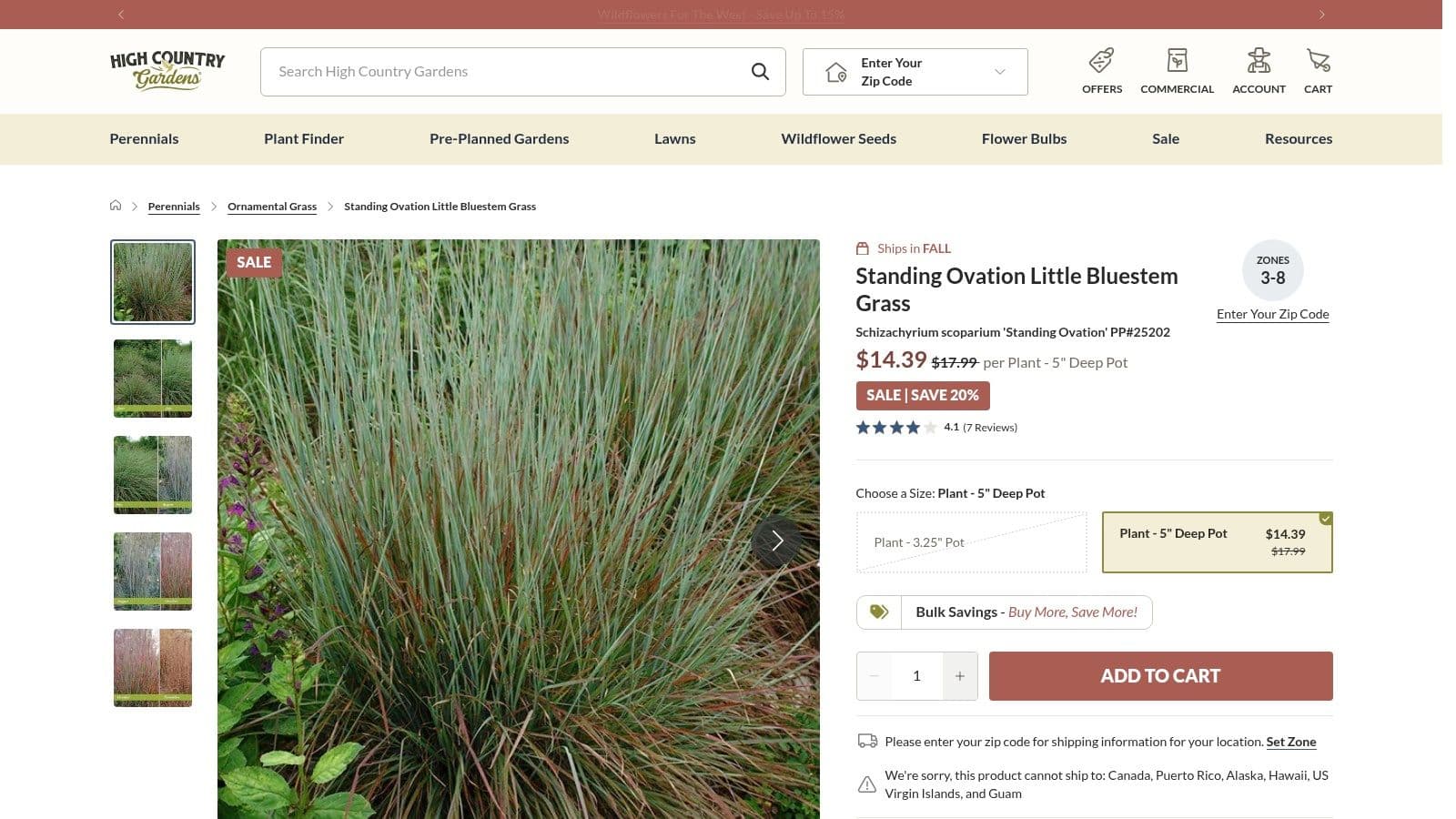Open the Offers tag icon
This screenshot has width=1456, height=819.
click(x=1101, y=61)
